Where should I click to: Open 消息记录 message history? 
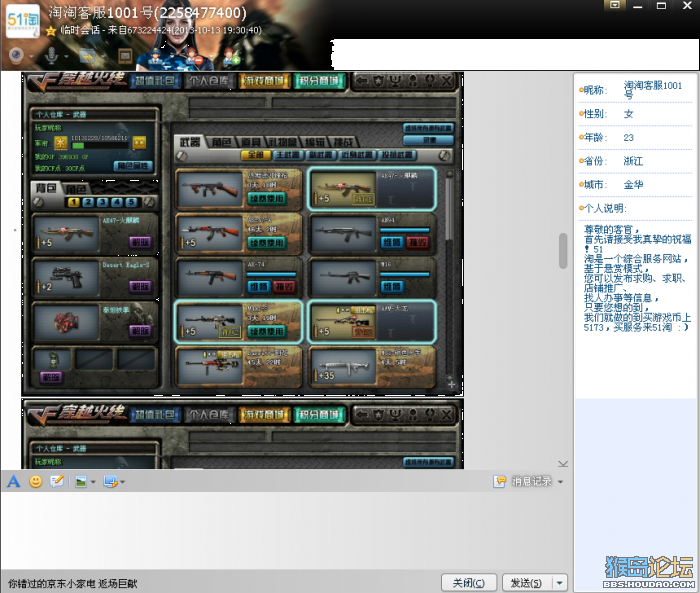coord(523,481)
